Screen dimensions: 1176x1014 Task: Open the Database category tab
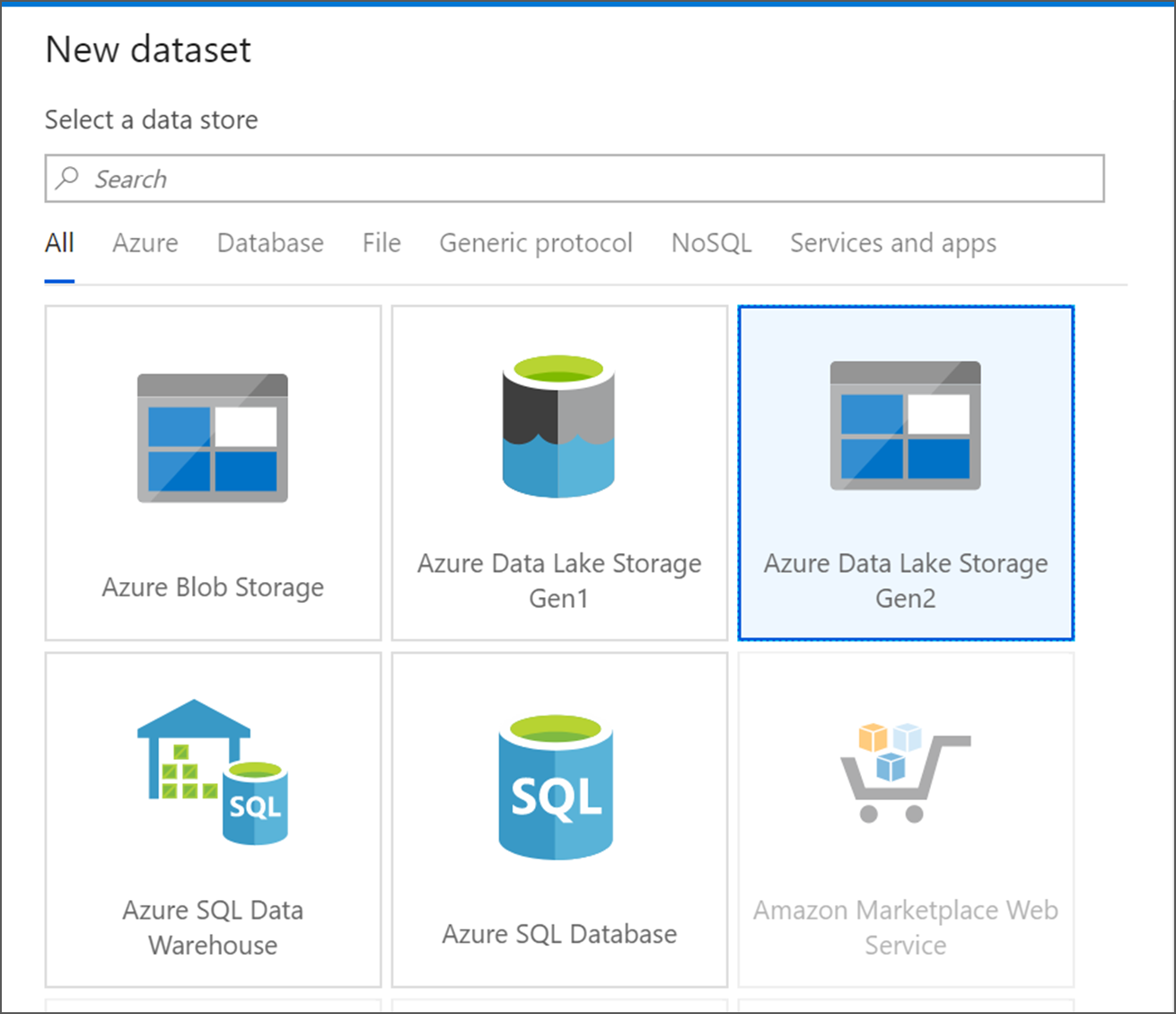(270, 242)
